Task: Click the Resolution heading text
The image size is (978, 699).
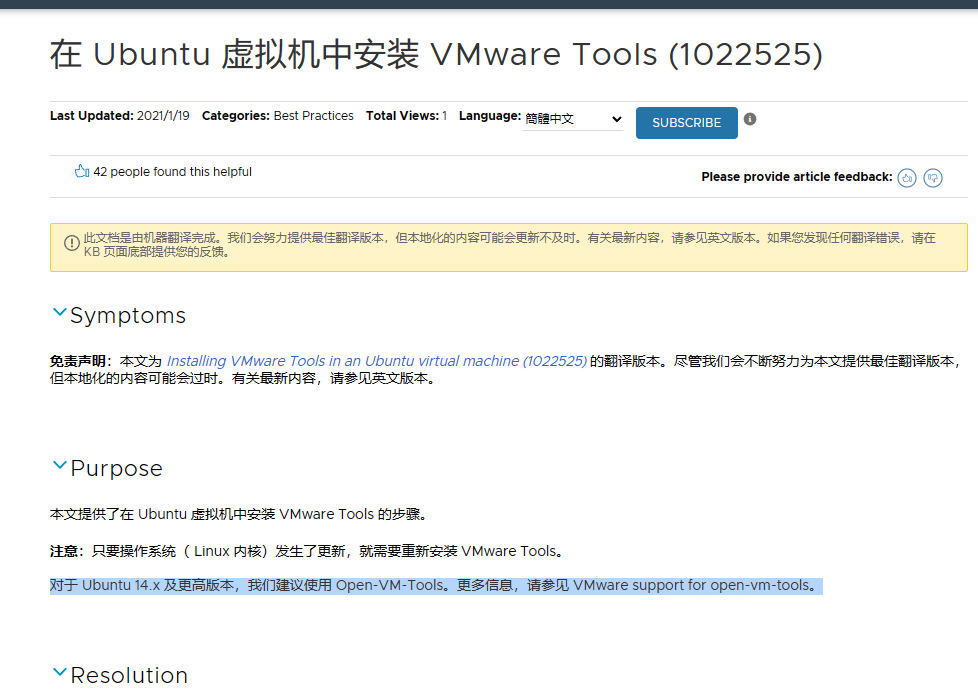Action: (x=129, y=675)
